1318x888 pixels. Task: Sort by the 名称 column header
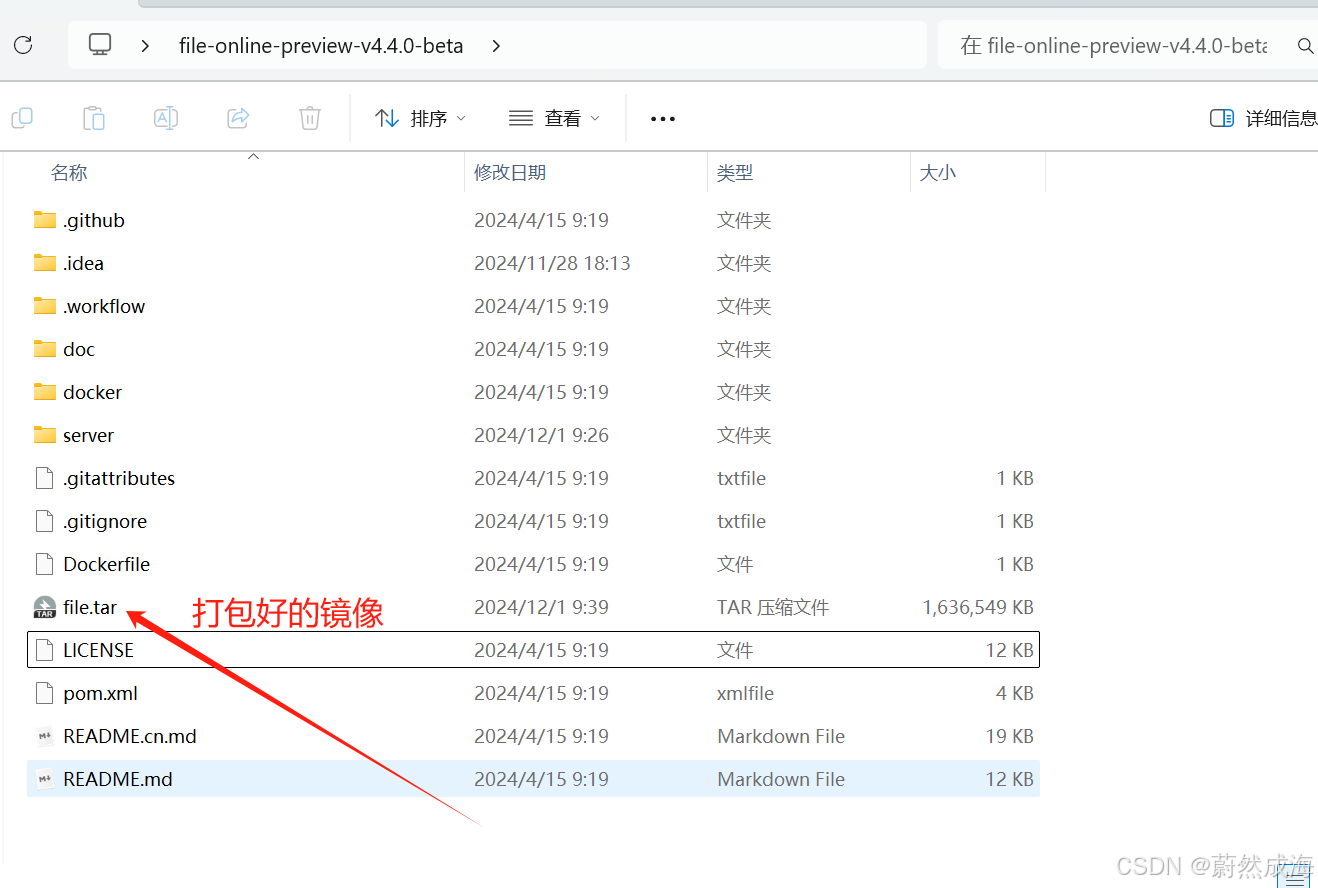click(69, 173)
